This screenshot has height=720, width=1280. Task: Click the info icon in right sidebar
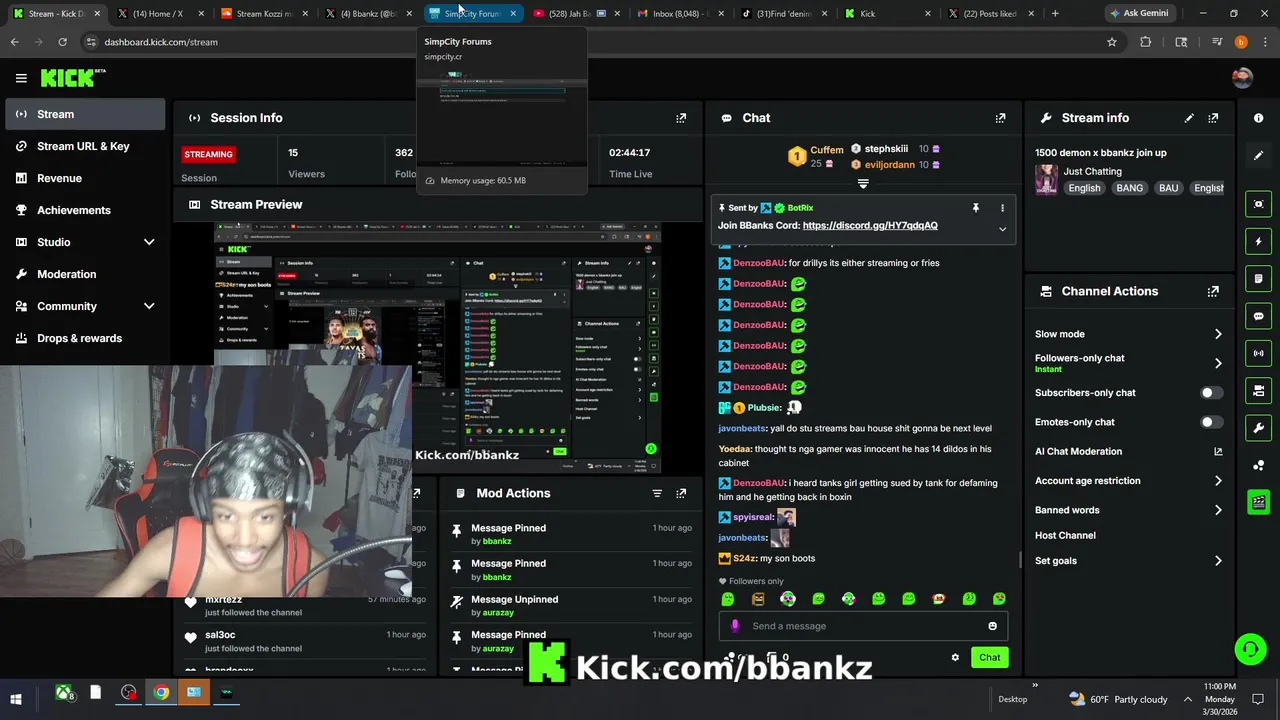[x=1258, y=118]
